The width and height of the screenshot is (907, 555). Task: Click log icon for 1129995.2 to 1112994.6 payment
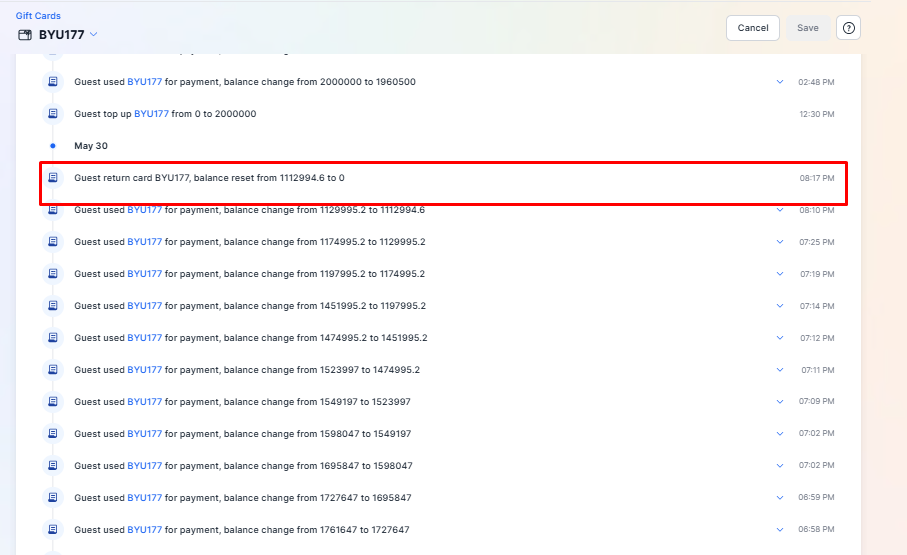pyautogui.click(x=53, y=210)
